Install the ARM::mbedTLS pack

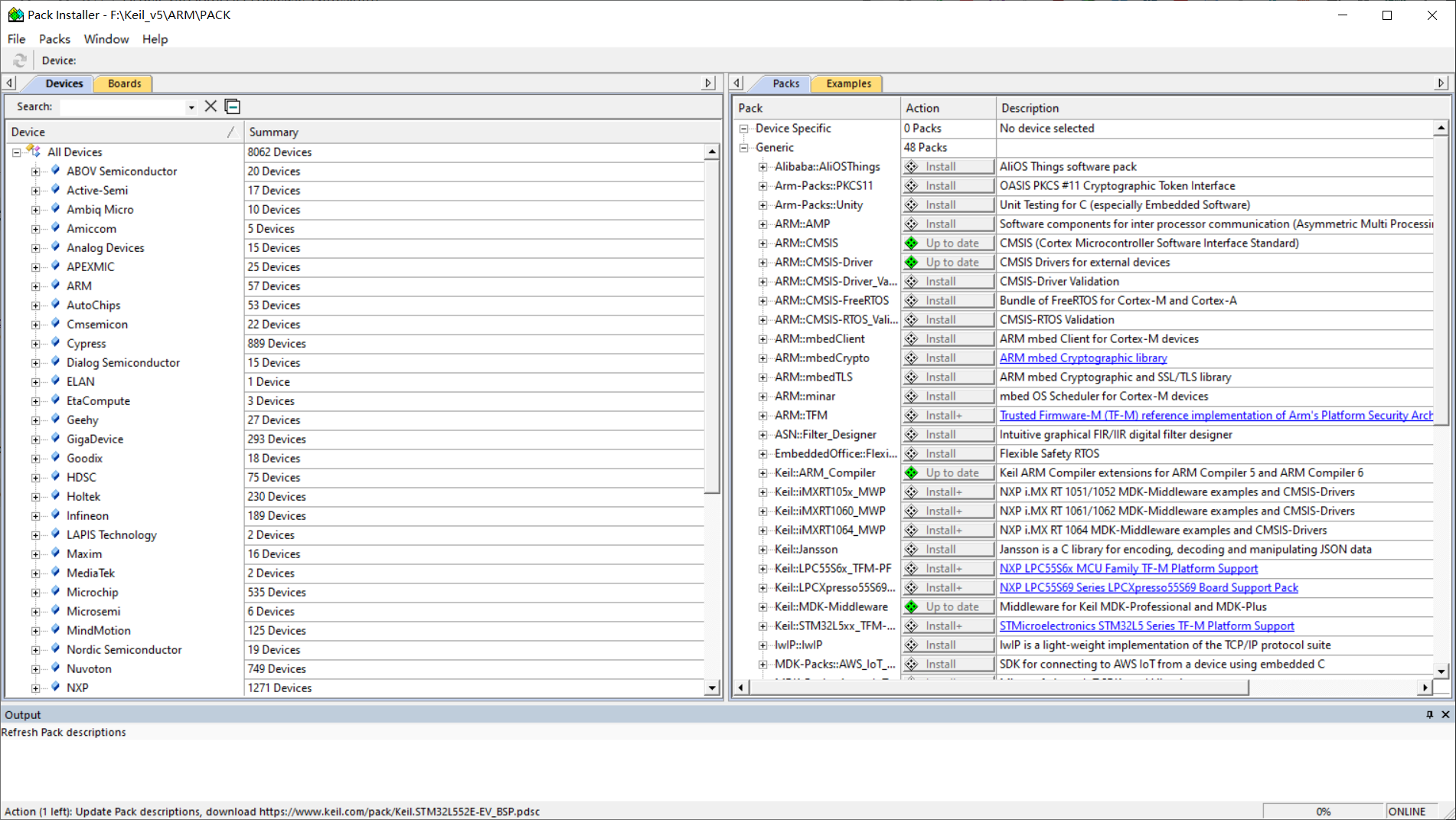948,377
